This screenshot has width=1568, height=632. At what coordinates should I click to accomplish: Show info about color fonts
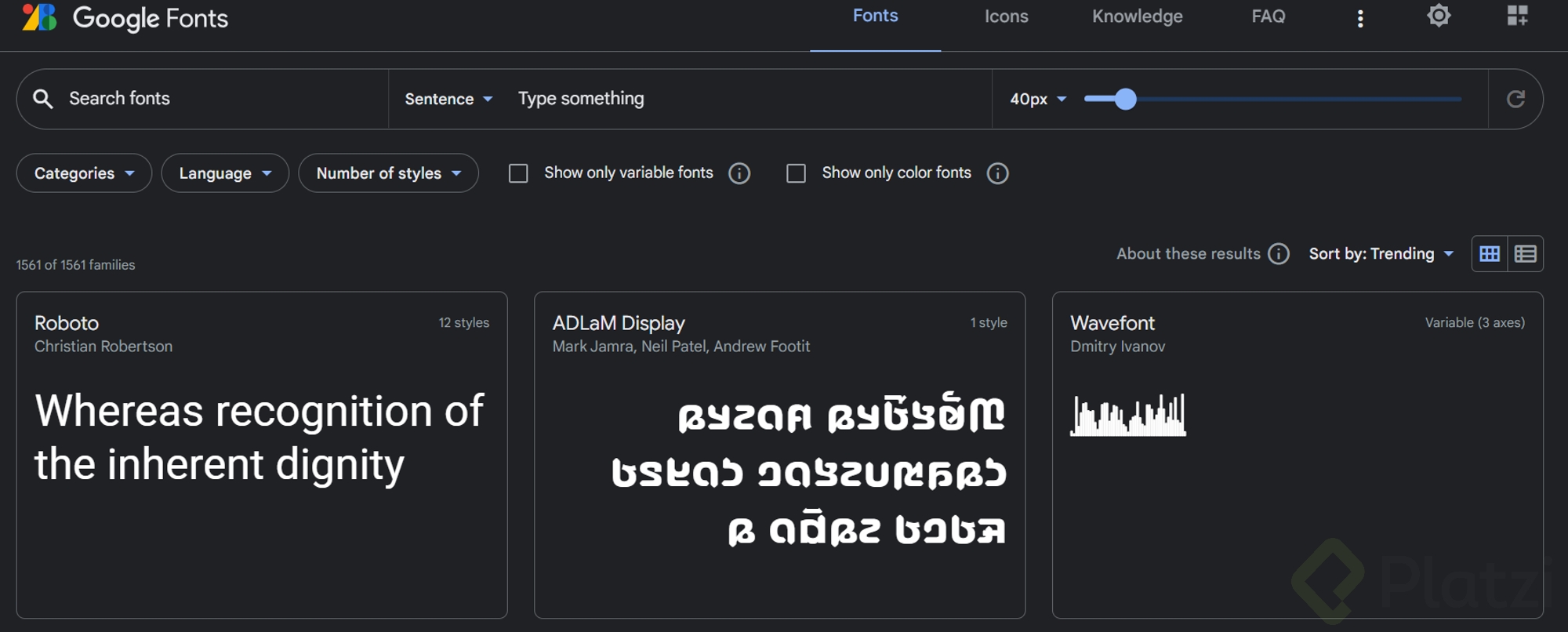click(x=997, y=173)
